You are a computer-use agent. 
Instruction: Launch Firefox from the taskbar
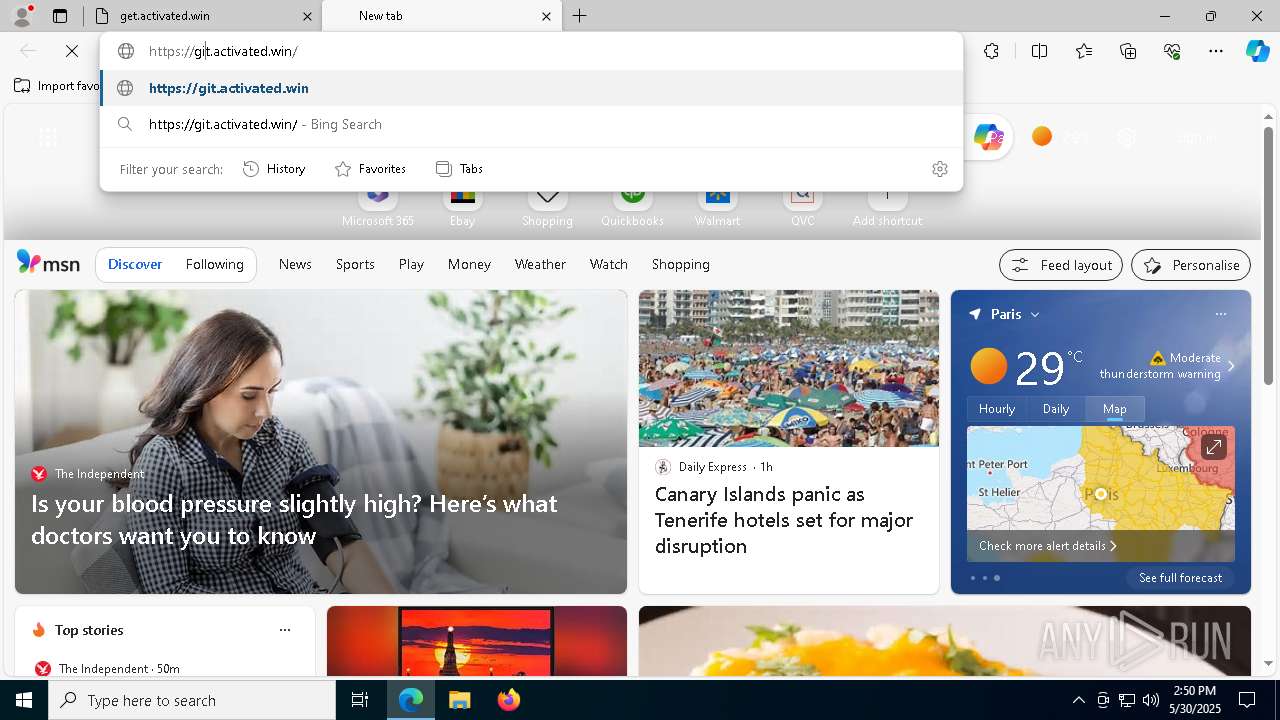click(x=508, y=700)
